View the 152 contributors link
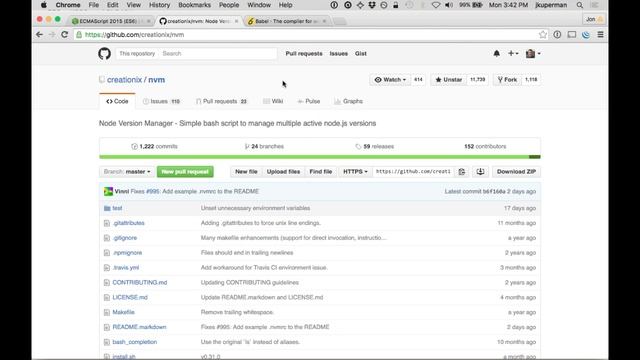 coord(485,147)
